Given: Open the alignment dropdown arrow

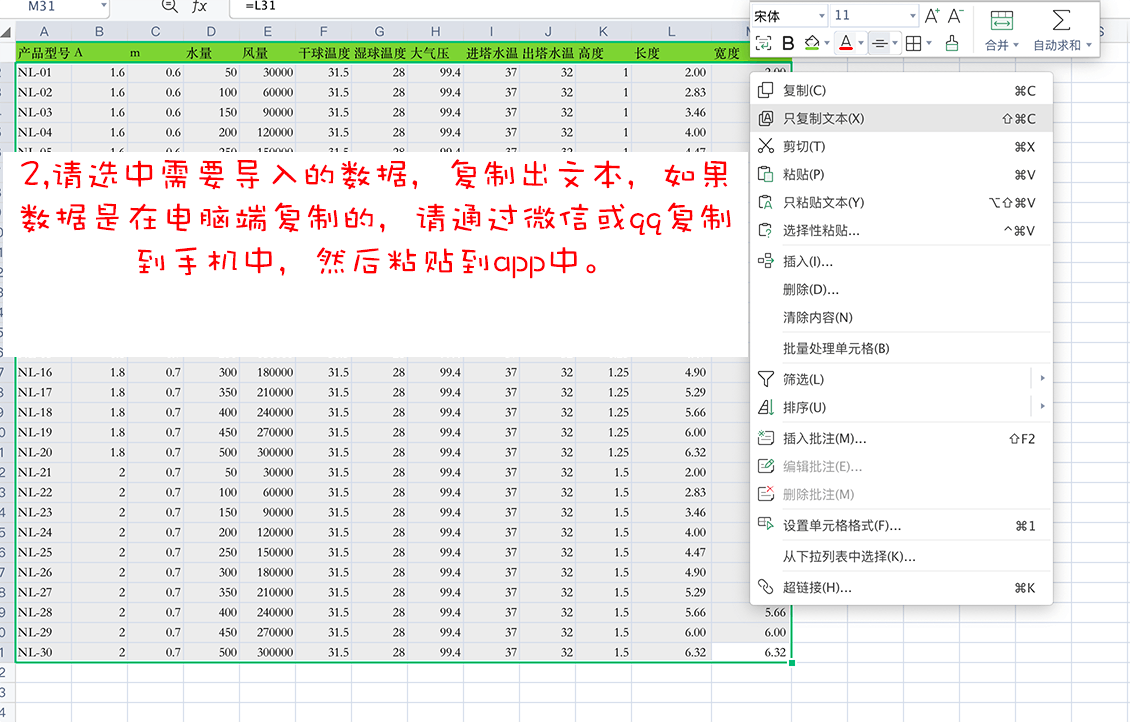Looking at the screenshot, I should 895,43.
